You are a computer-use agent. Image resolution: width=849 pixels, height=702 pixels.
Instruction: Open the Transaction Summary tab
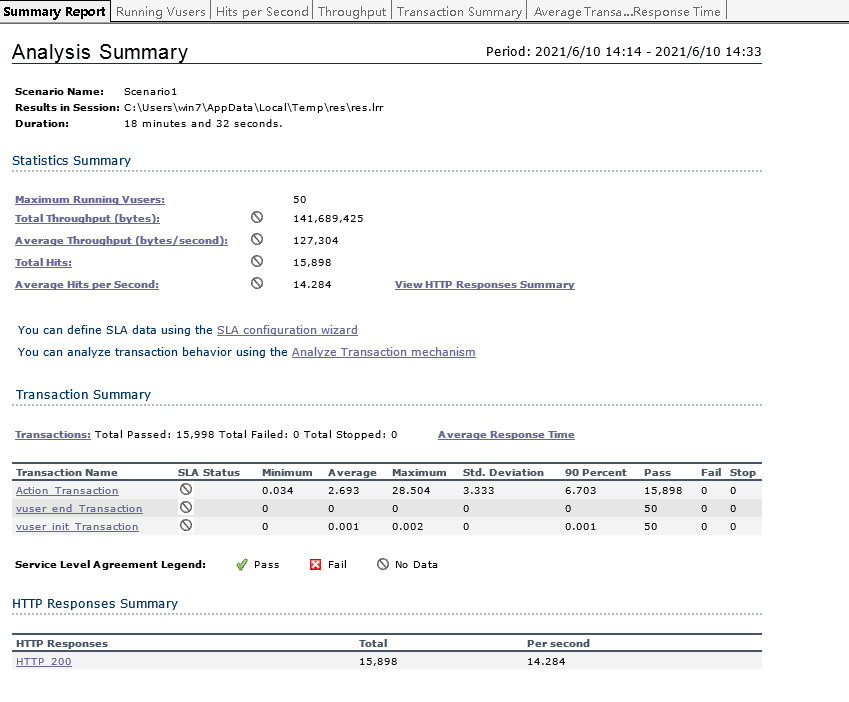459,11
